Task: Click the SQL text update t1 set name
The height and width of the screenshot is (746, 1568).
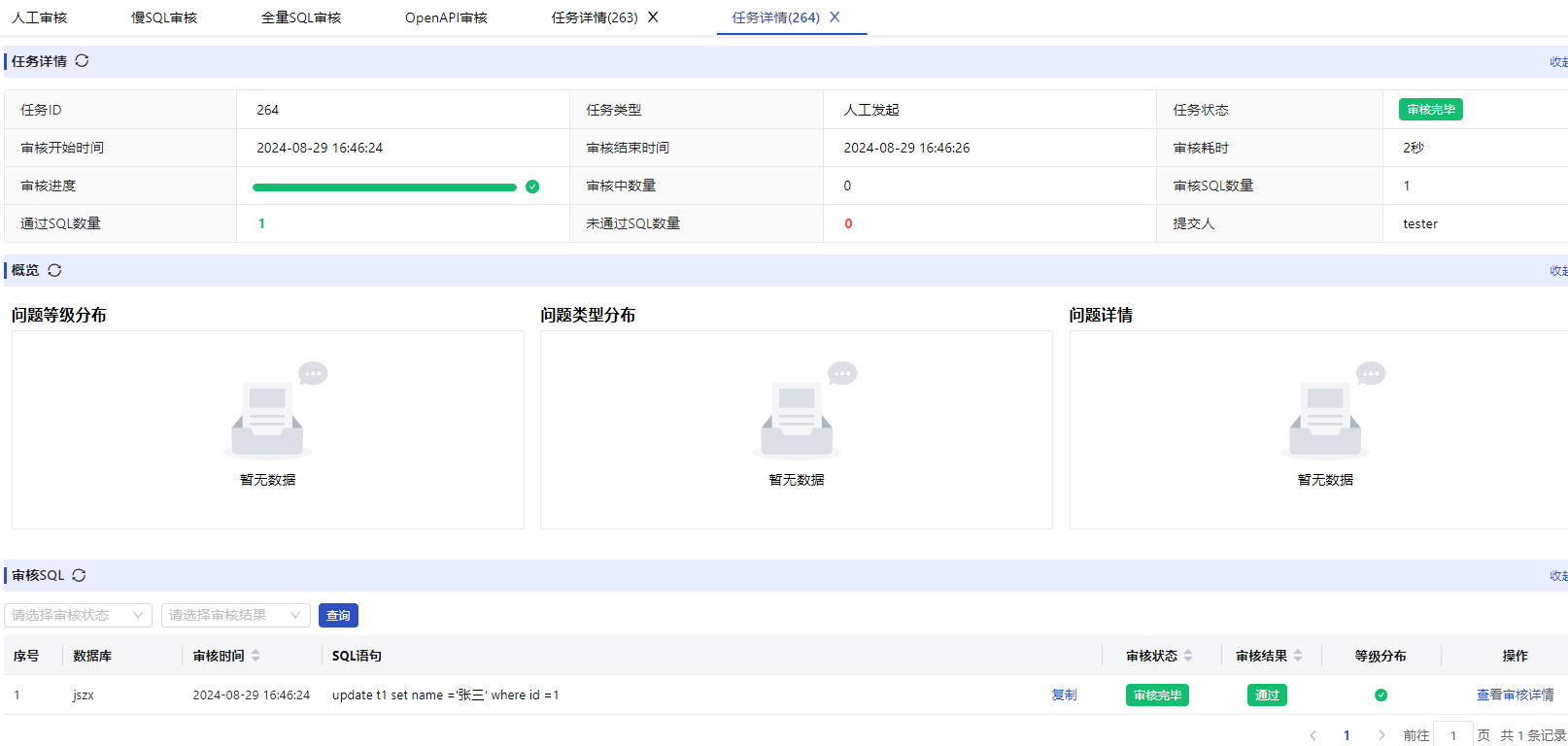Action: [446, 695]
